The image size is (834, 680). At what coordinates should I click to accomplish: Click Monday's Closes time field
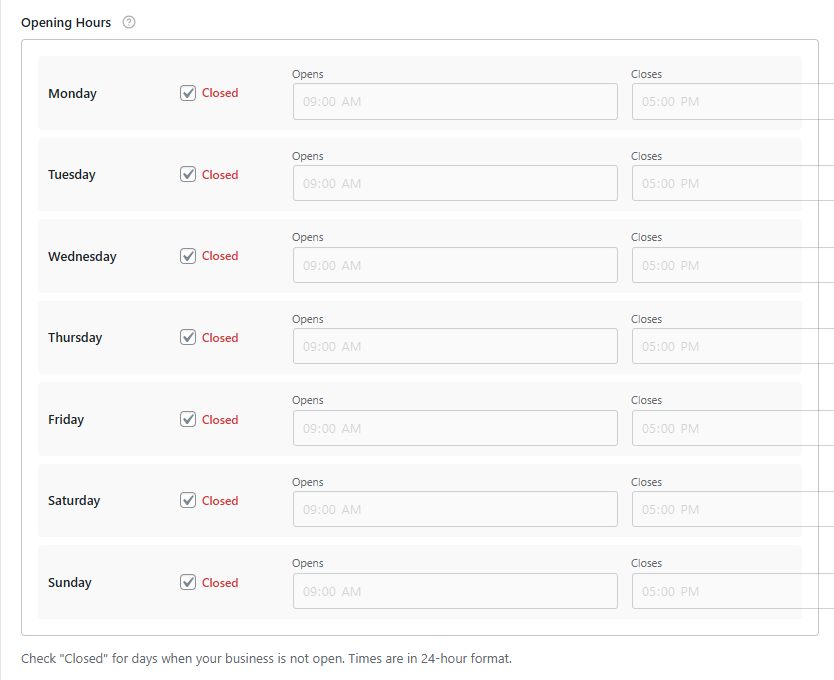click(732, 102)
